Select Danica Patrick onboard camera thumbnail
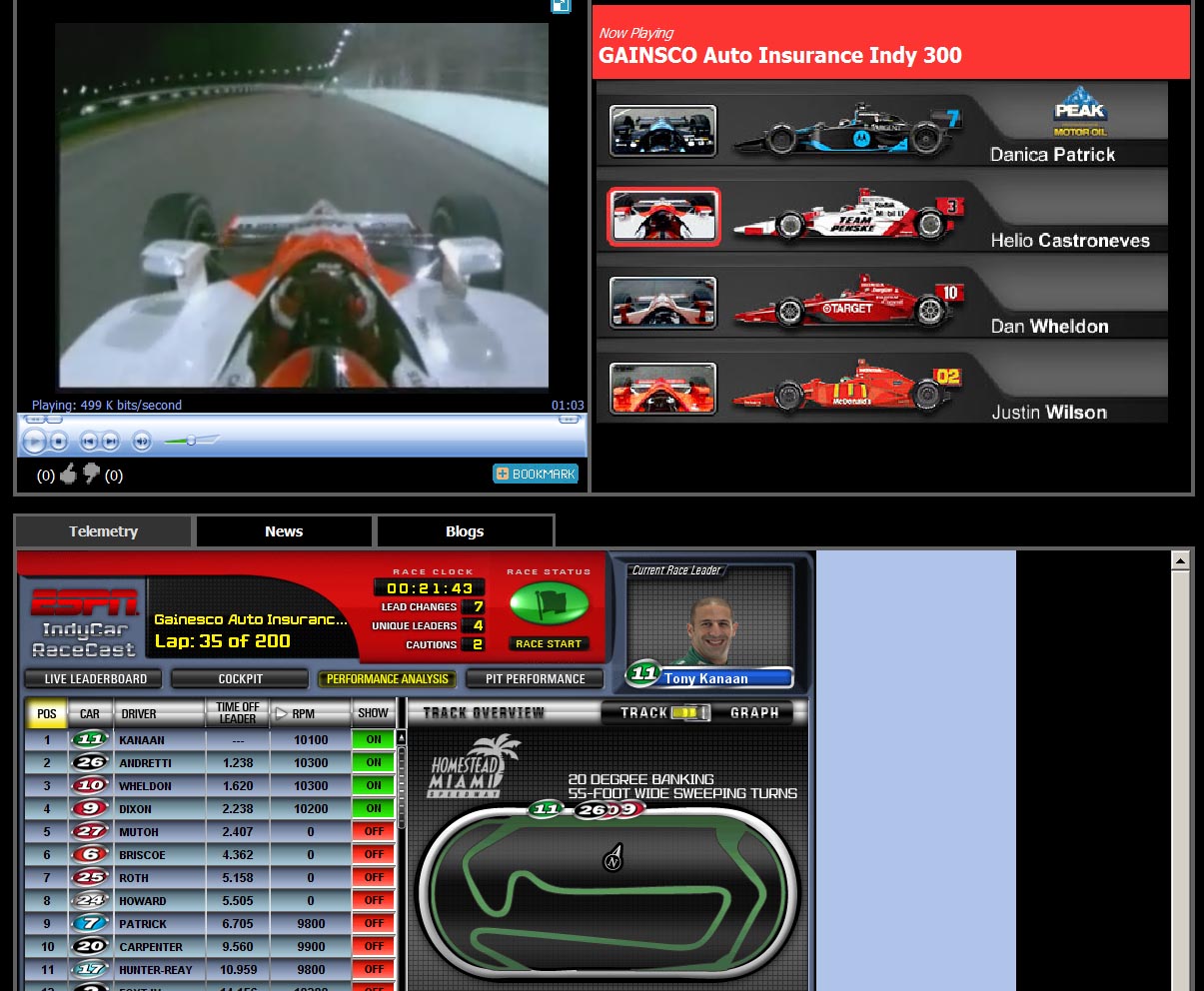The height and width of the screenshot is (991, 1204). [x=663, y=131]
